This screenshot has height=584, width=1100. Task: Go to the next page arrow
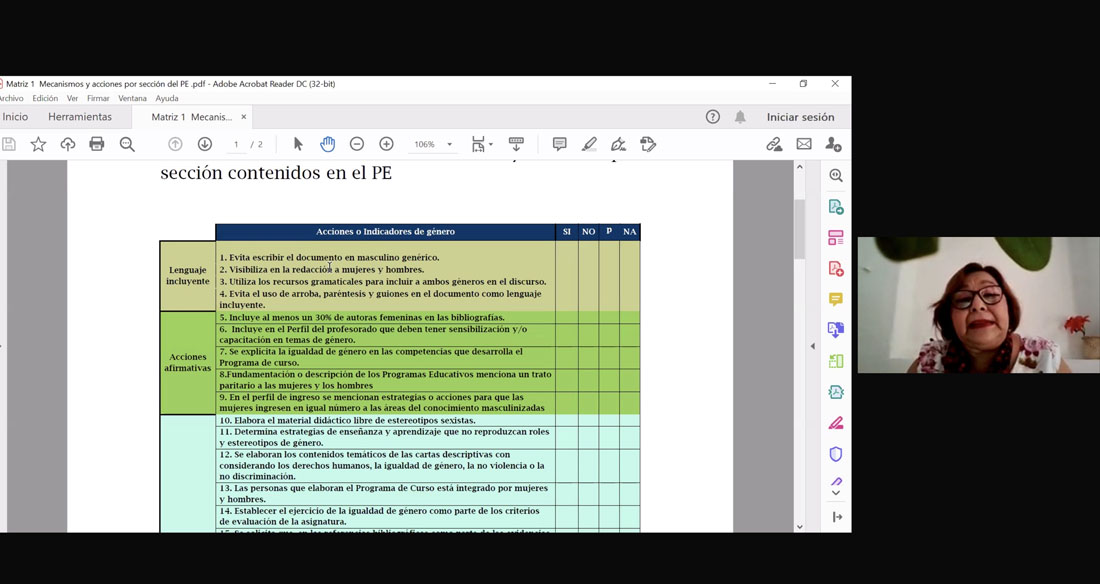point(205,145)
